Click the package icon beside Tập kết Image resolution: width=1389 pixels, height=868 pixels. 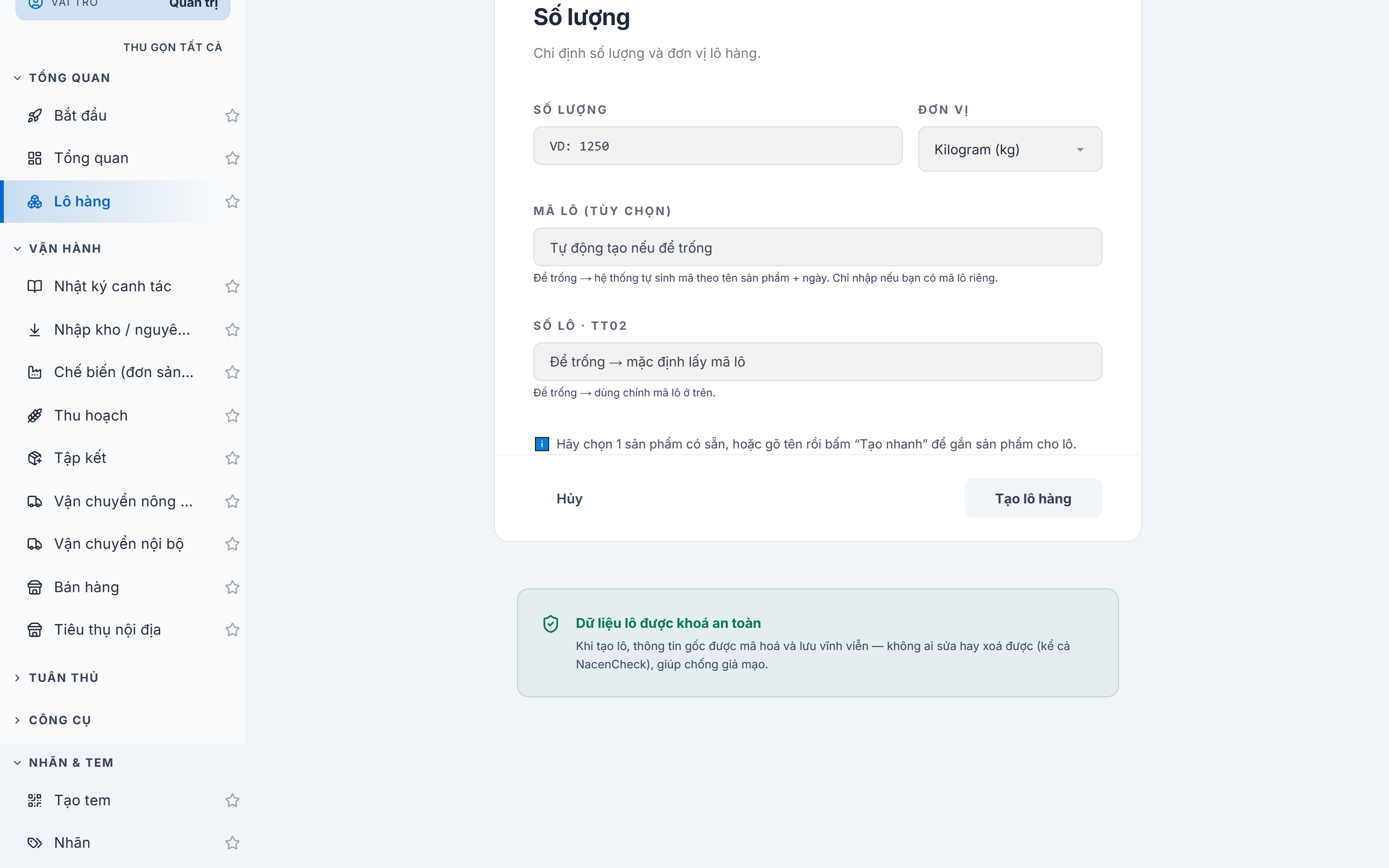[x=35, y=458]
